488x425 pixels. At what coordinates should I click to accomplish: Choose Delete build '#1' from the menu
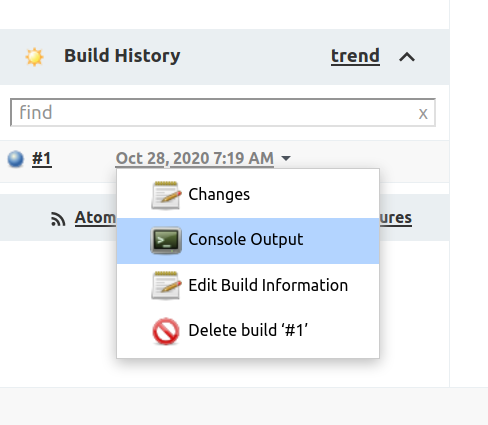248,331
